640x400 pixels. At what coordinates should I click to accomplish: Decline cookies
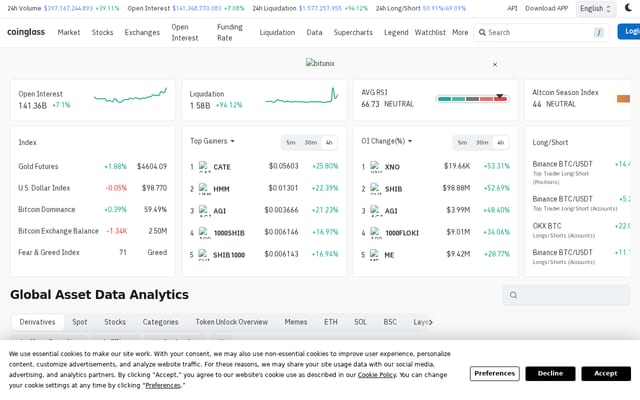tap(550, 373)
